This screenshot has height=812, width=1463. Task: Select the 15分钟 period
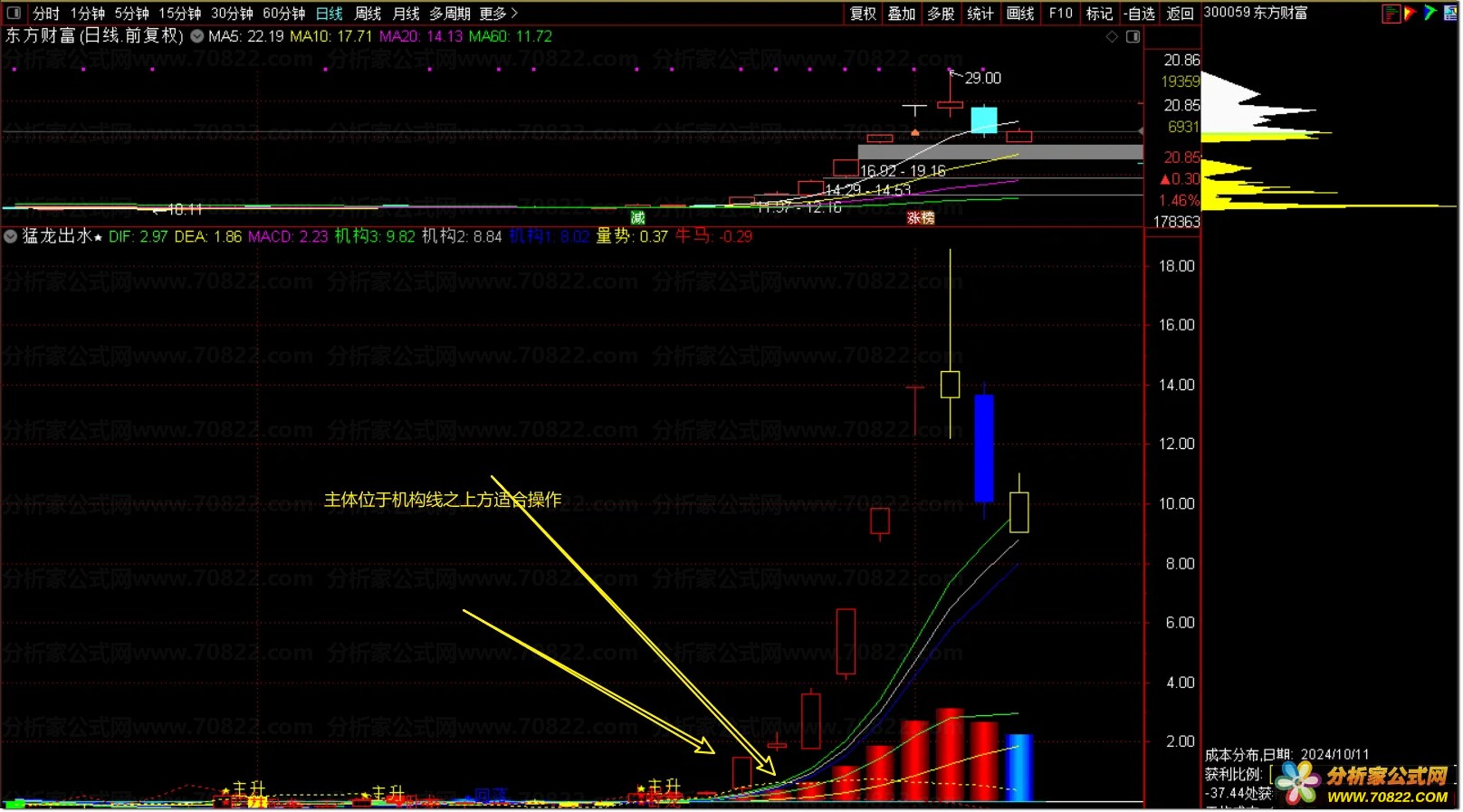pyautogui.click(x=180, y=14)
